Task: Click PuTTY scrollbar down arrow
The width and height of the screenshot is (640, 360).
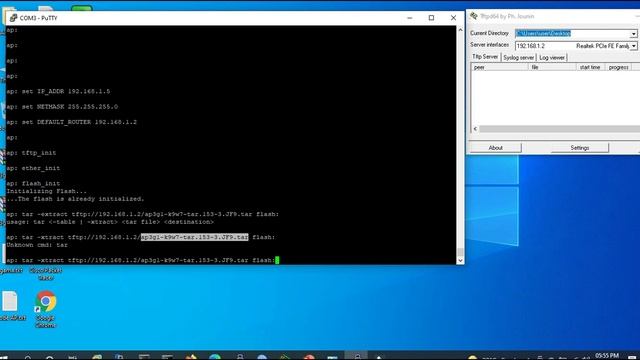Action: pyautogui.click(x=460, y=260)
